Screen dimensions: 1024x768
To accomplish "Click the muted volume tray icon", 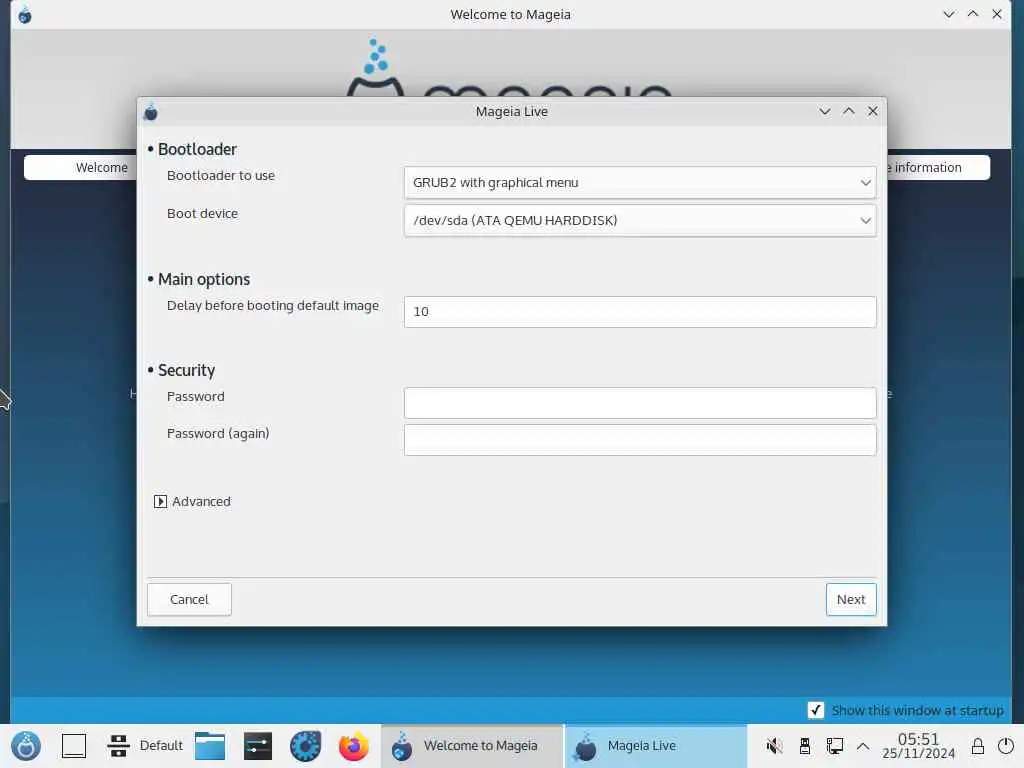I will [x=775, y=746].
